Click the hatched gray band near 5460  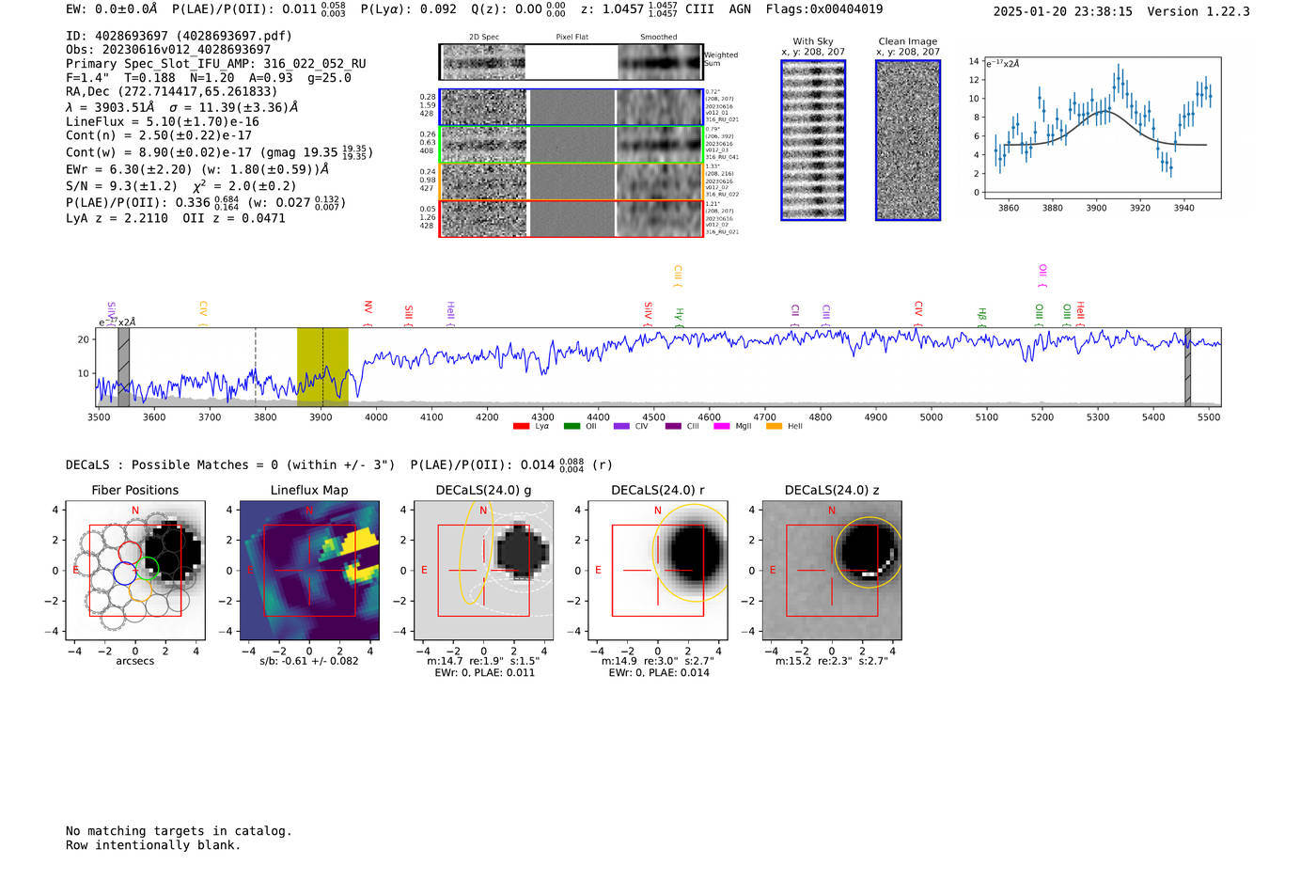[x=1187, y=367]
